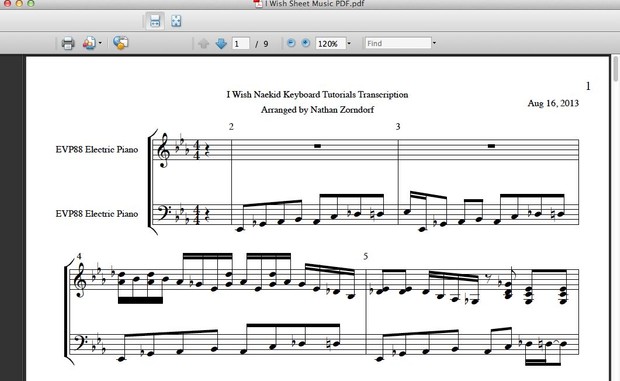
Task: Click the collaborate/comment globe icon
Action: tap(121, 43)
